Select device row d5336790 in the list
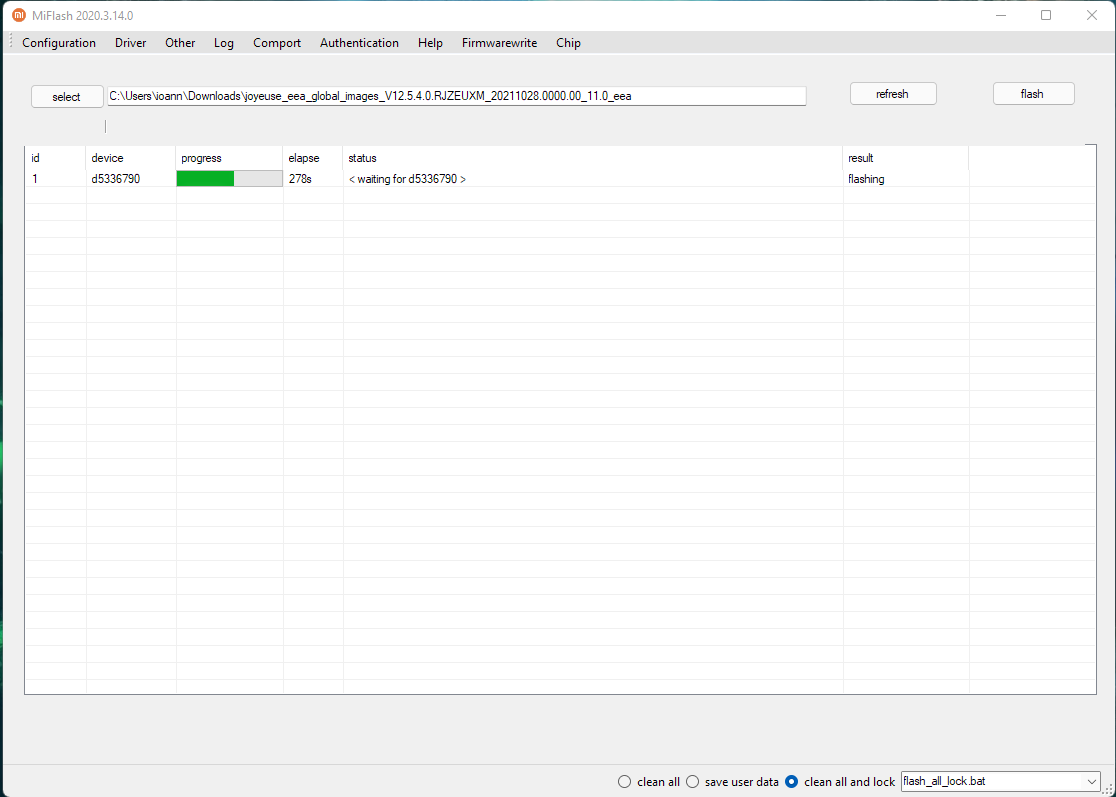This screenshot has height=797, width=1116. (116, 179)
